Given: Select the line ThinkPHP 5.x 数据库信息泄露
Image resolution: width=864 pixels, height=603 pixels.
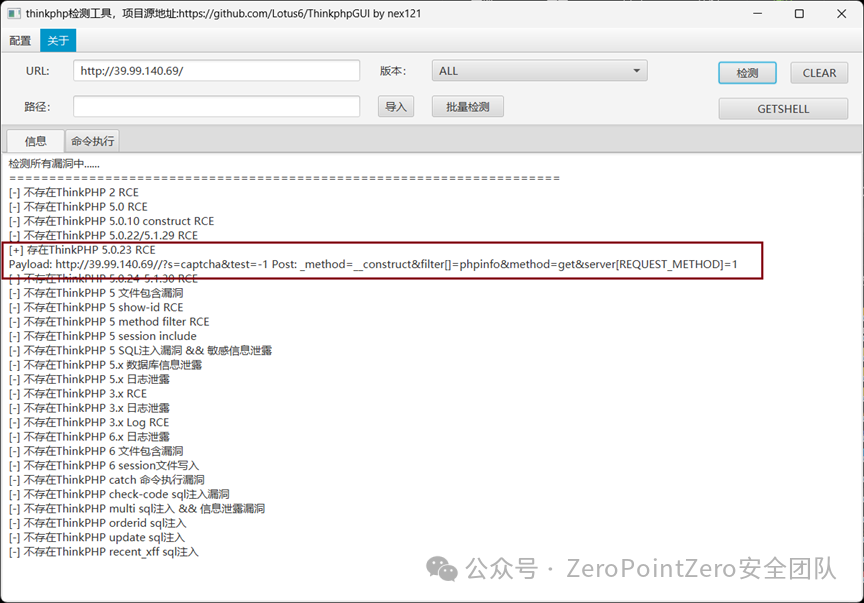Looking at the screenshot, I should 105,364.
